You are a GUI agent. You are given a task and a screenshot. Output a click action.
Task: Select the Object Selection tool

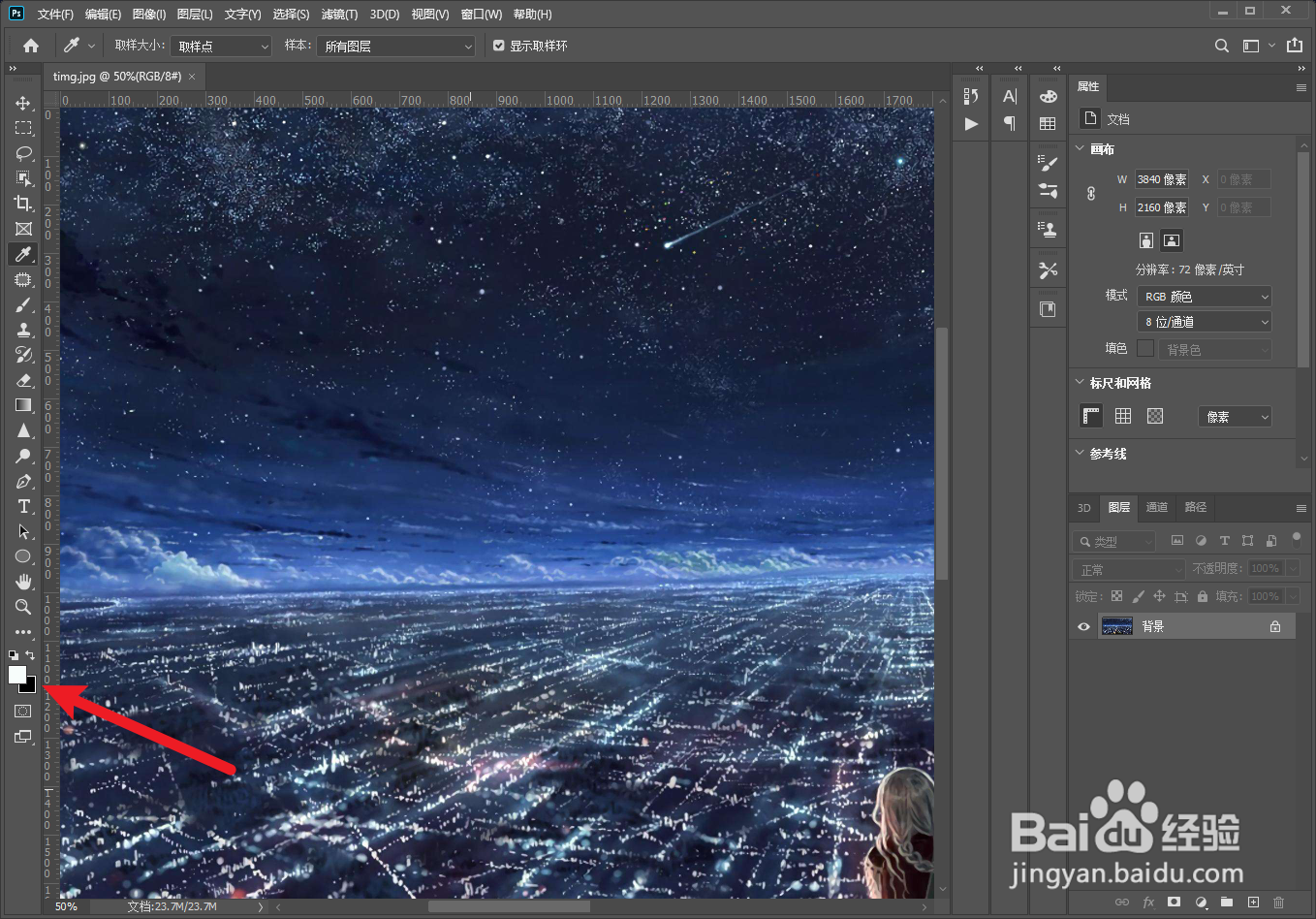click(23, 178)
